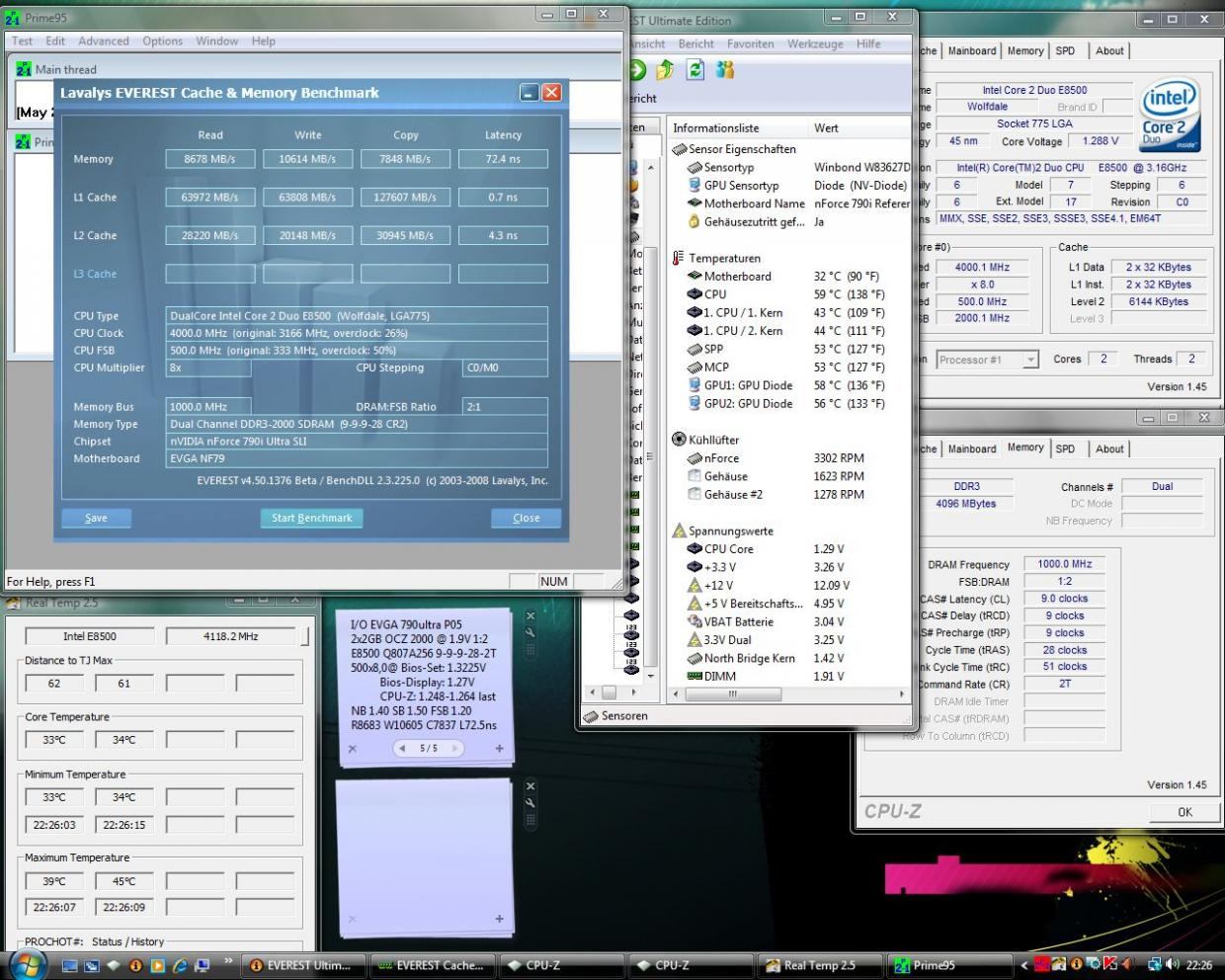Open the Internet Explorer quick launch icon
Viewport: 1225px width, 980px height.
180,965
